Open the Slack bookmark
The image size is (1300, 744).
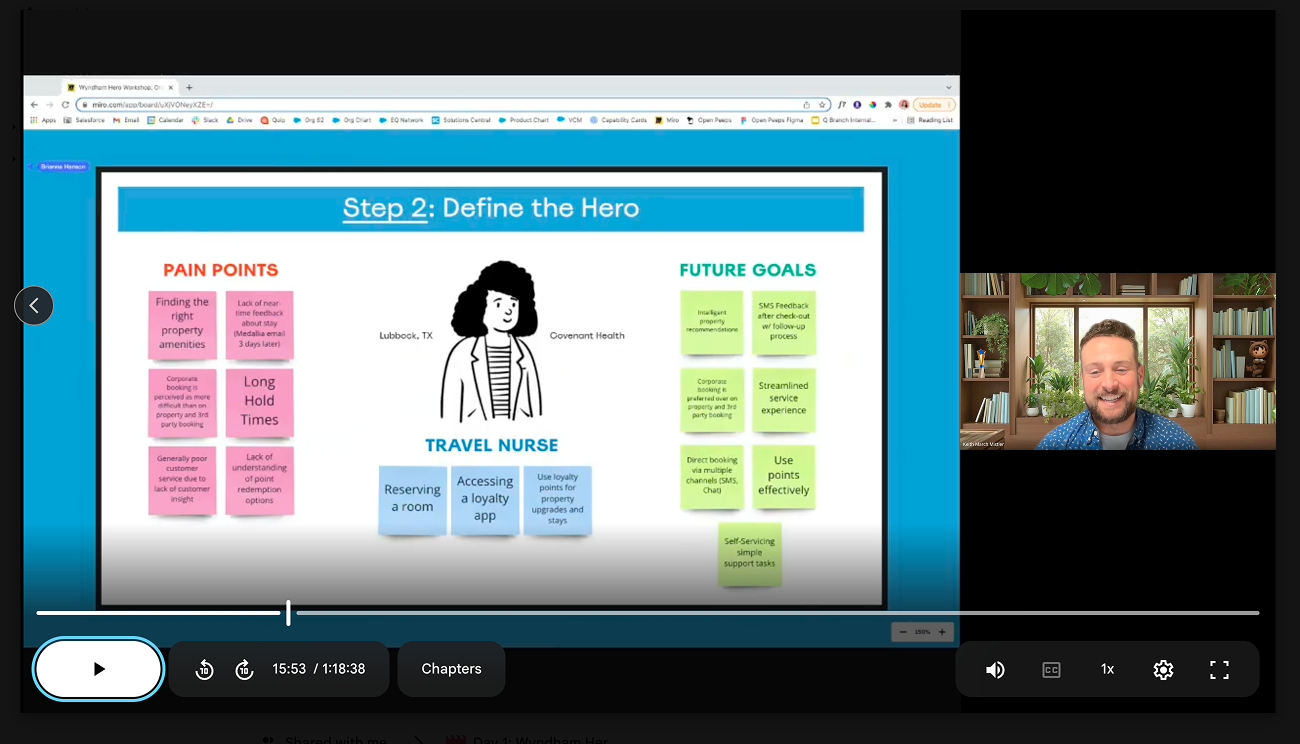pyautogui.click(x=205, y=120)
